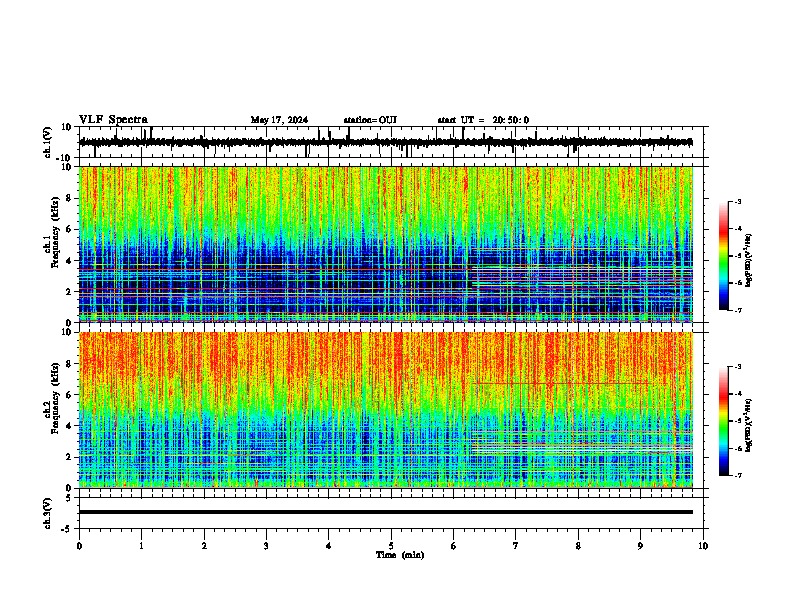Click the '9' tick label on time axis
Screen dimensions: 792x612
pos(640,546)
